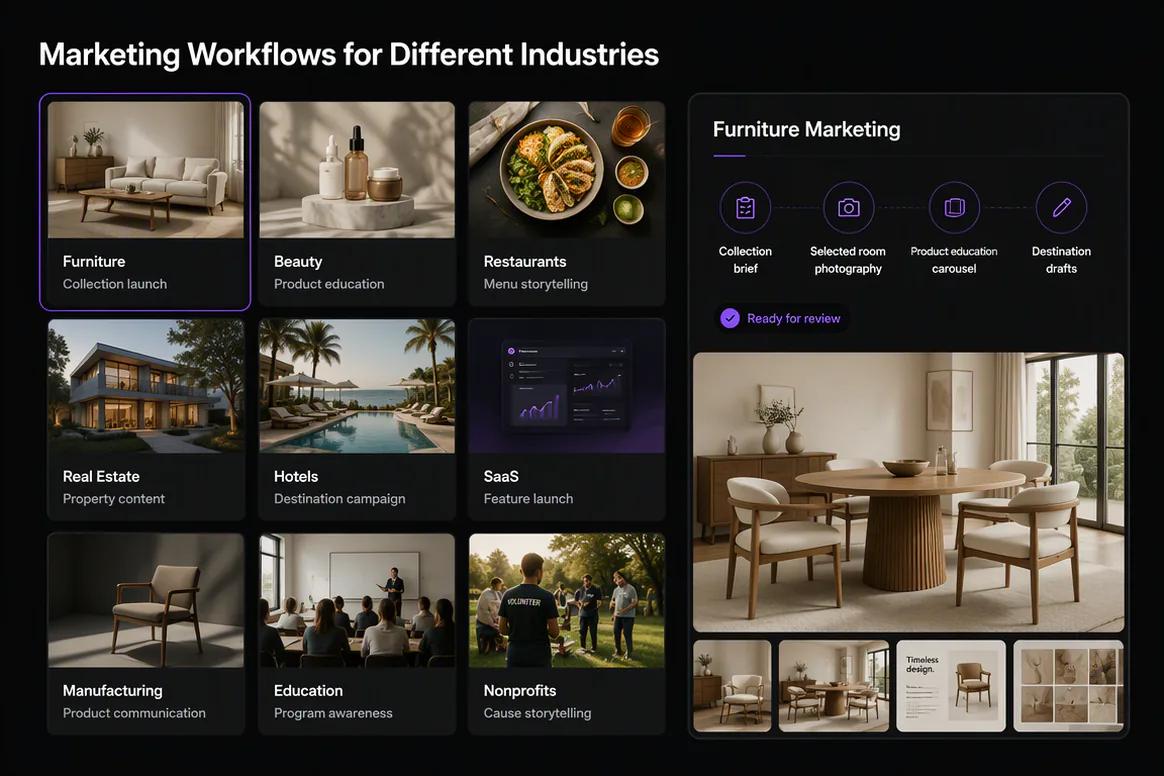The height and width of the screenshot is (776, 1164).
Task: Click the Destination drafts pencil icon
Action: tap(1062, 208)
